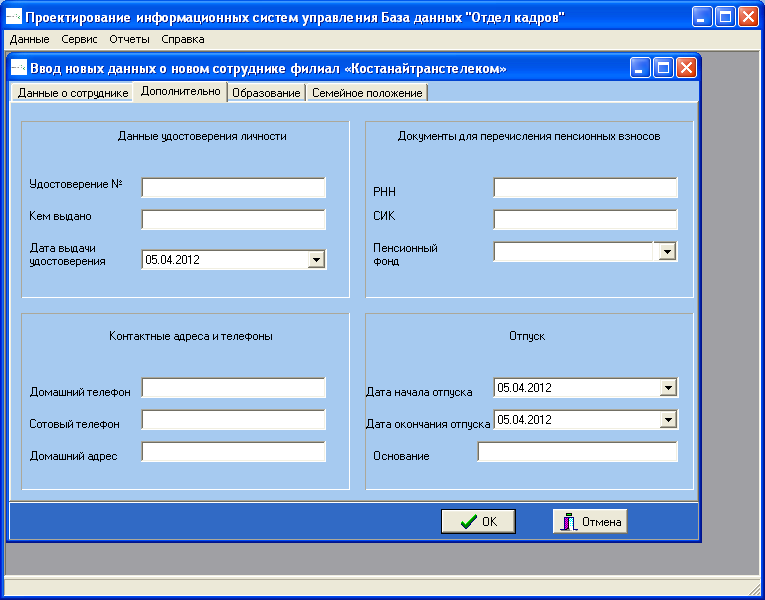
Task: Click the Сотовый телефон field
Action: click(233, 420)
